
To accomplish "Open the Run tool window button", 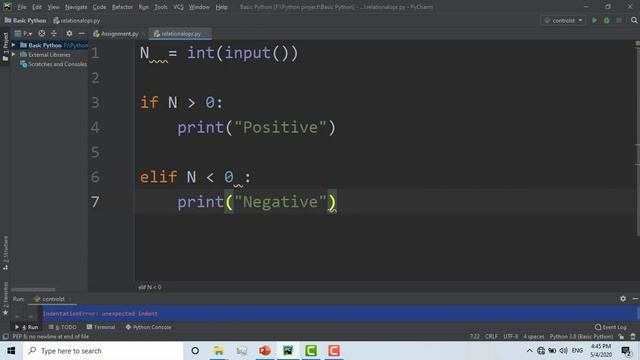I will click(27, 327).
